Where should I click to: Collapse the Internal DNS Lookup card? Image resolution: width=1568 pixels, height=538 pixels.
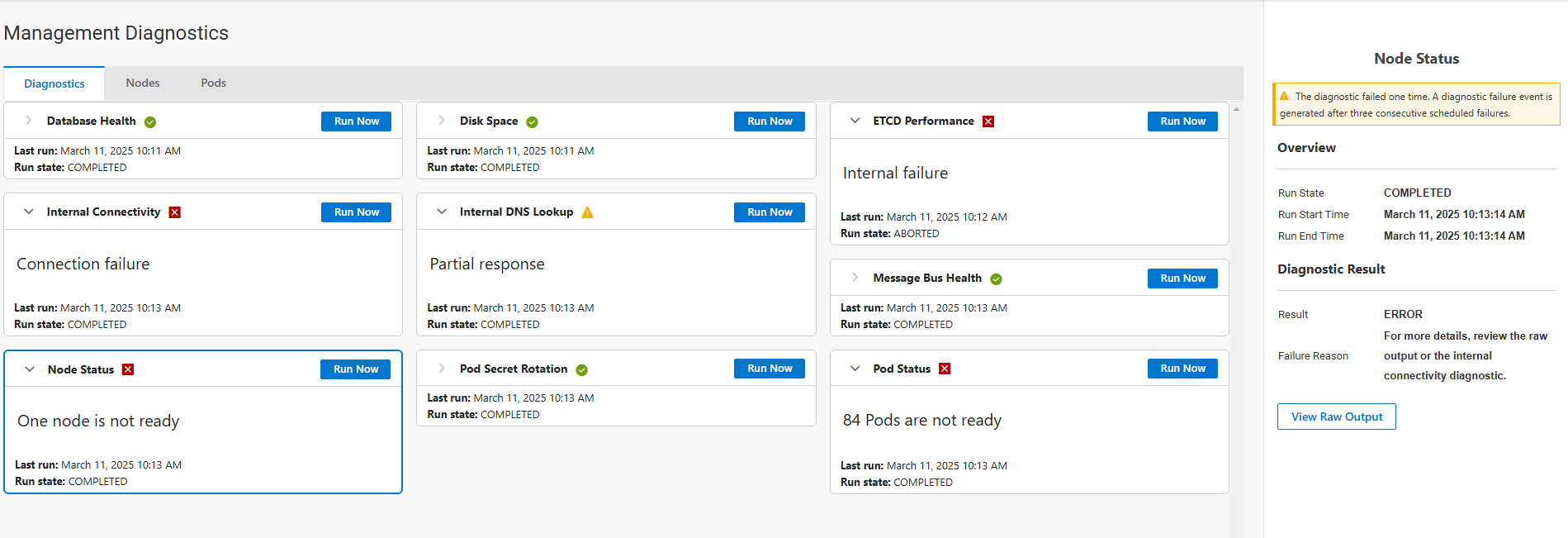coord(442,212)
